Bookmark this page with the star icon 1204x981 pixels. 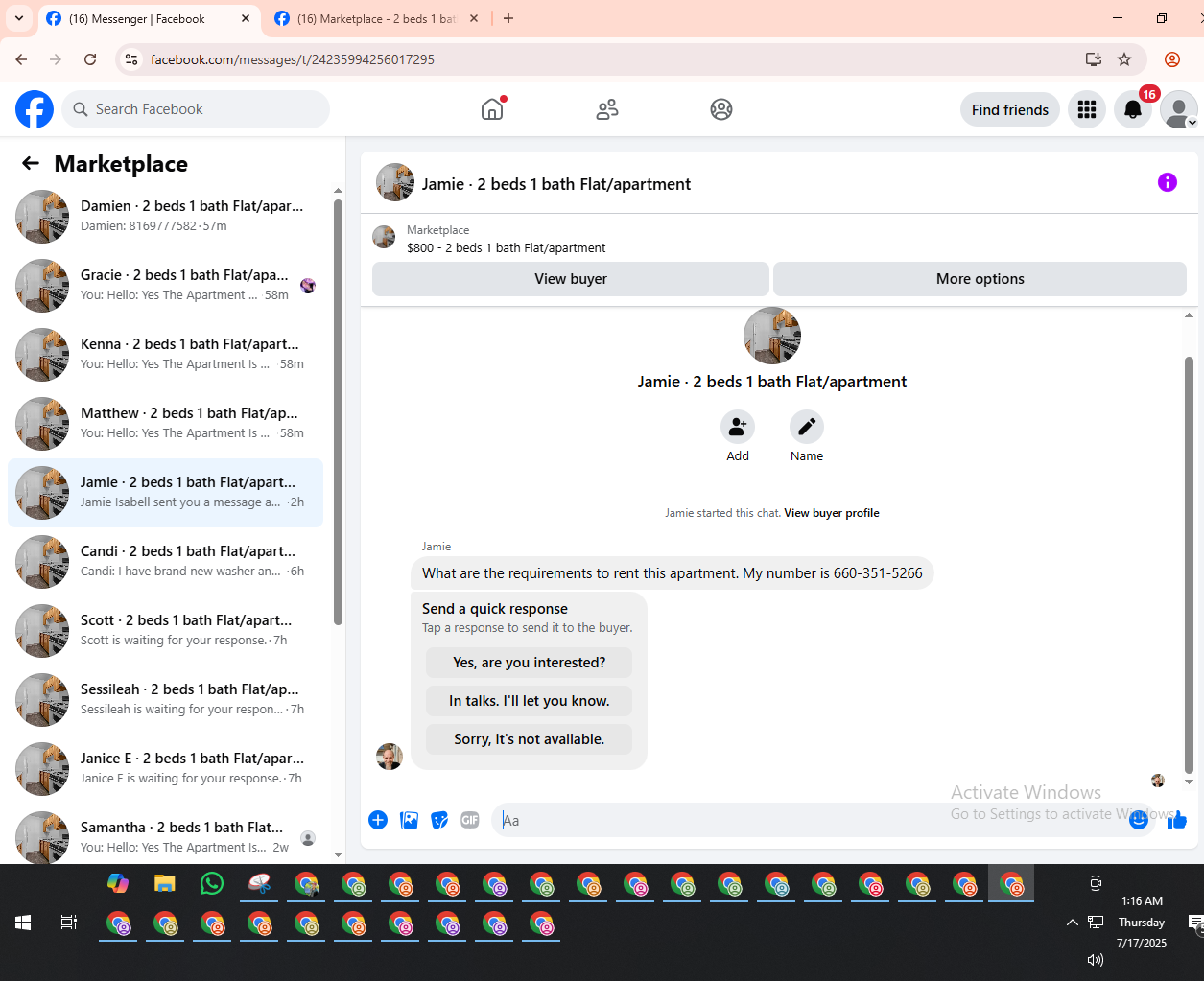coord(1124,59)
